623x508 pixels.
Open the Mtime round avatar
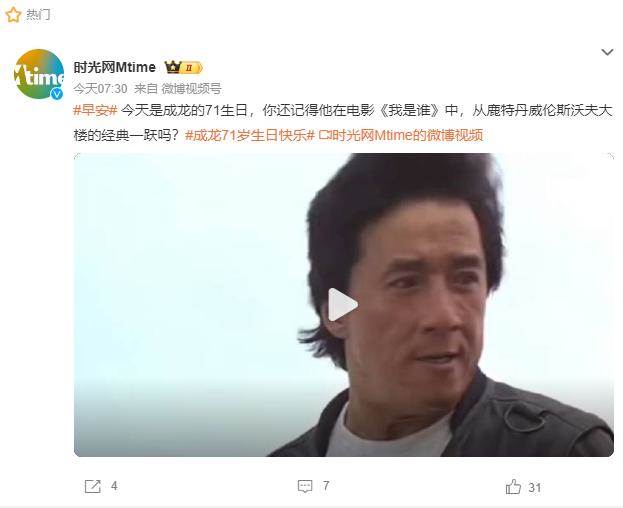[x=39, y=74]
